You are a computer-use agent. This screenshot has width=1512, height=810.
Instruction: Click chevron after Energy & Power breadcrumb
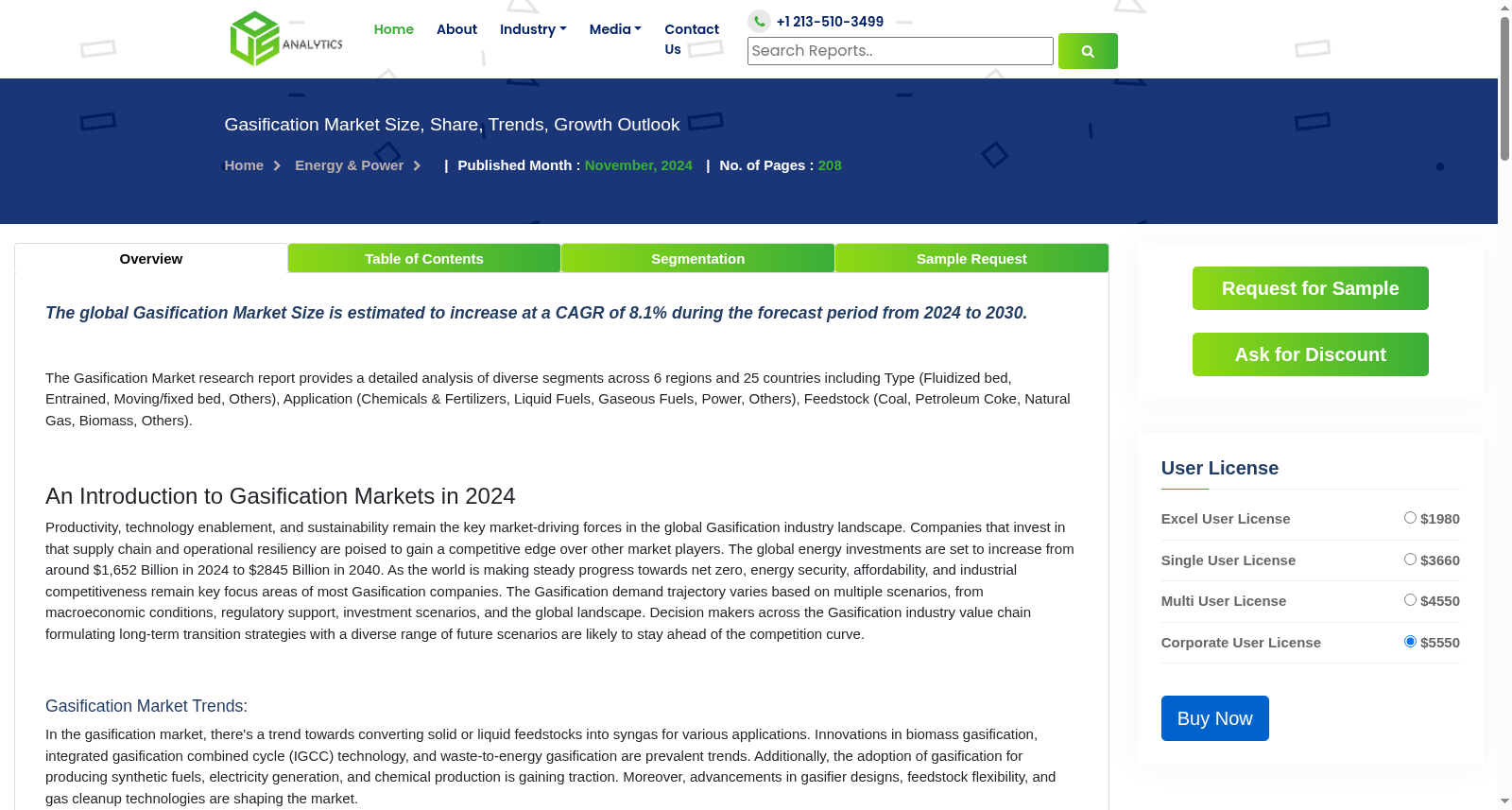[417, 165]
